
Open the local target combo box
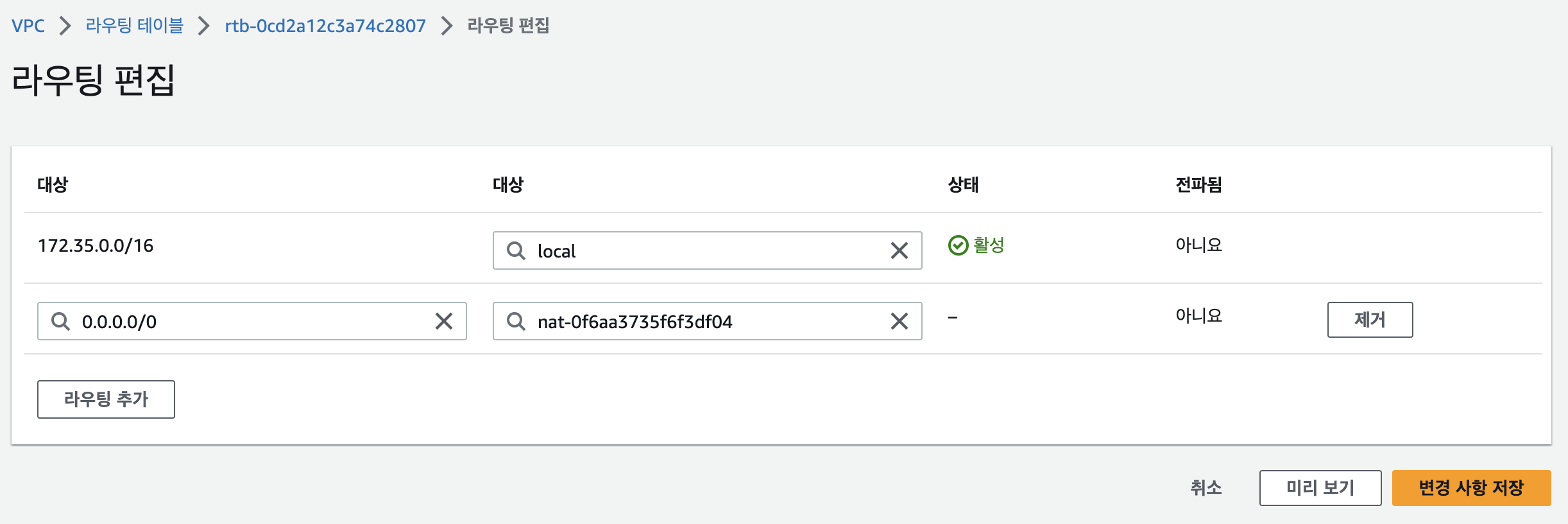tap(707, 250)
